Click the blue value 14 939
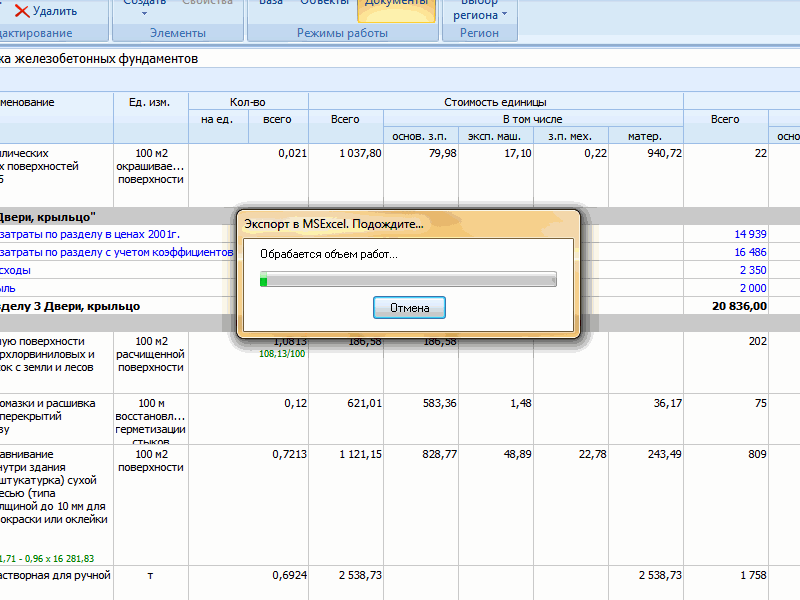 750,234
